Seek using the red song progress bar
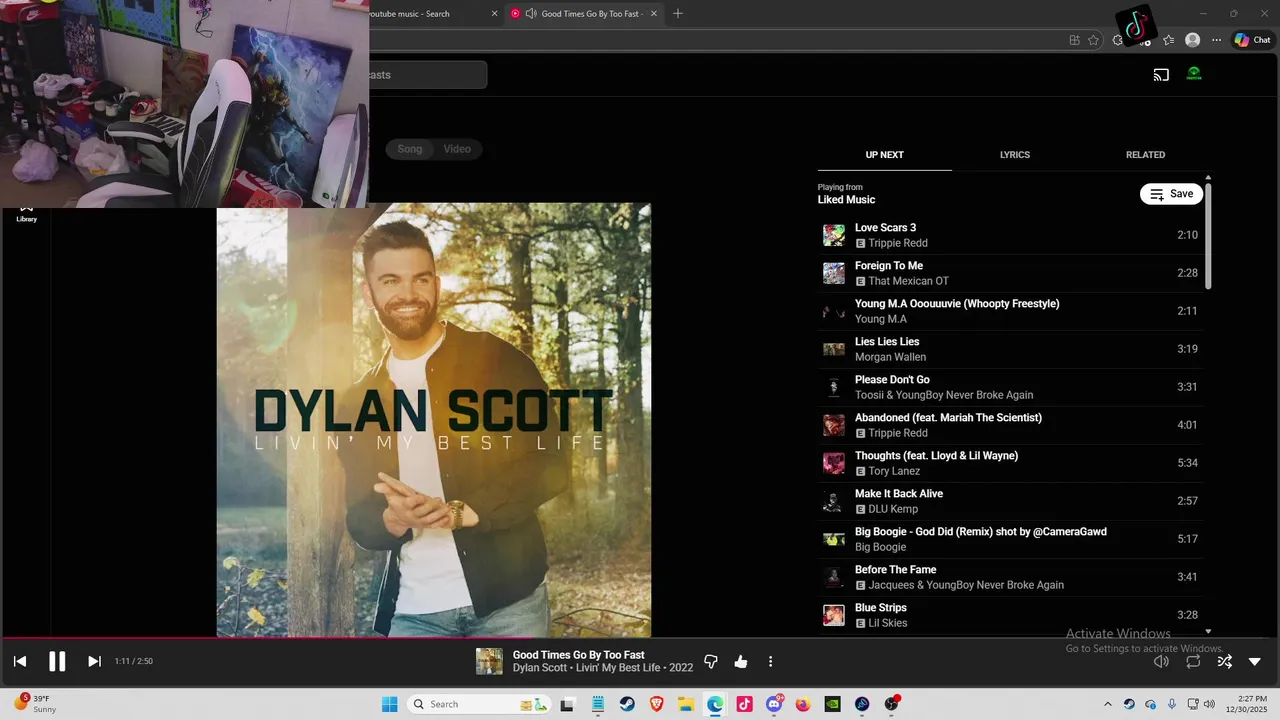 tap(640, 637)
